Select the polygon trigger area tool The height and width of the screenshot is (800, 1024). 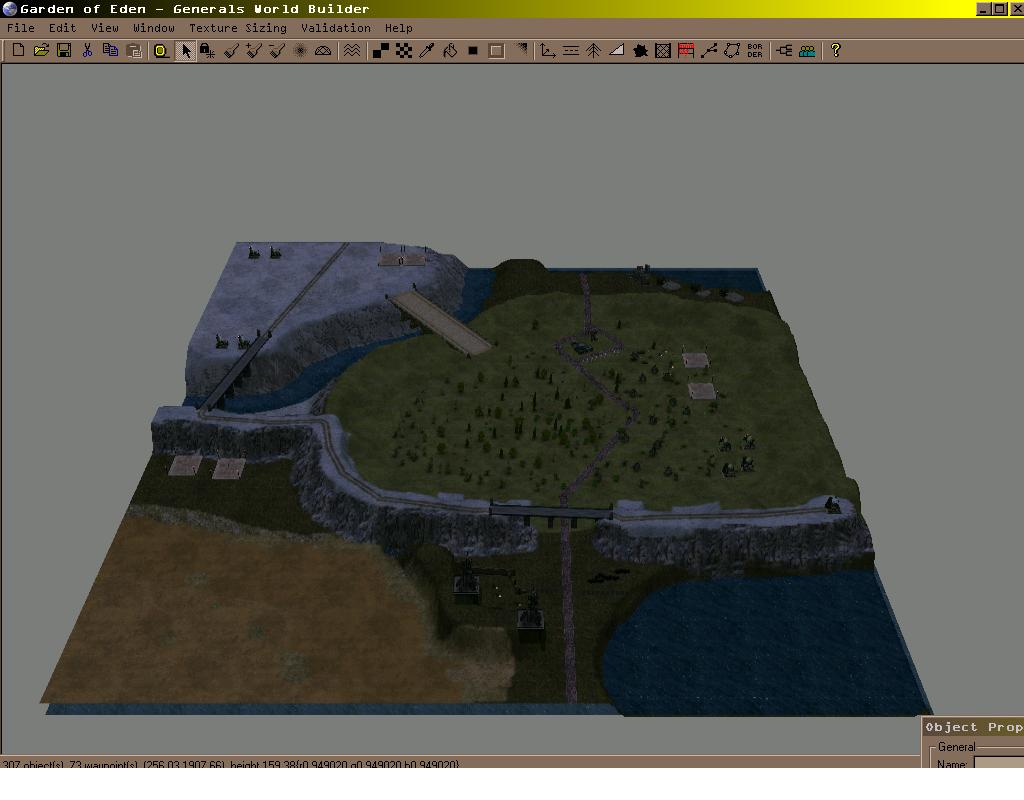731,50
